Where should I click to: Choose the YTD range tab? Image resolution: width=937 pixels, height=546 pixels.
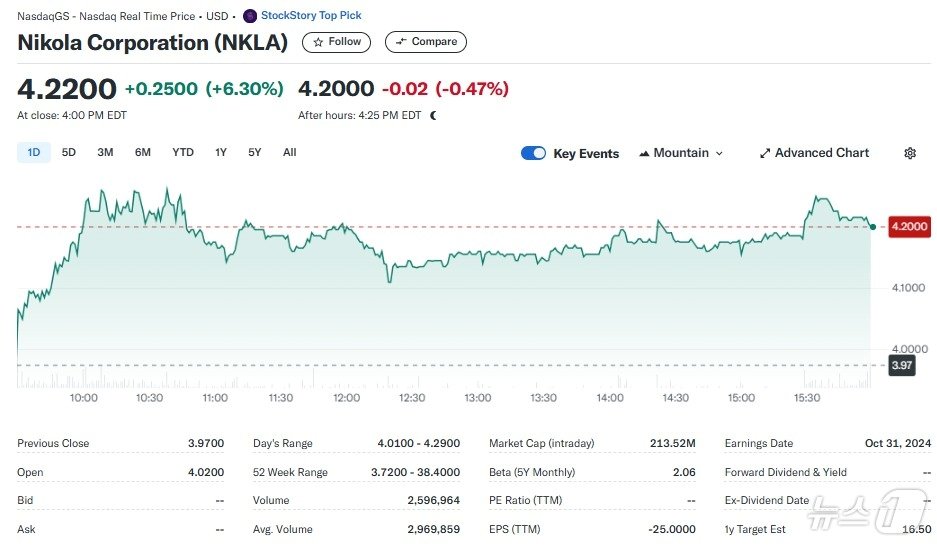pyautogui.click(x=183, y=152)
